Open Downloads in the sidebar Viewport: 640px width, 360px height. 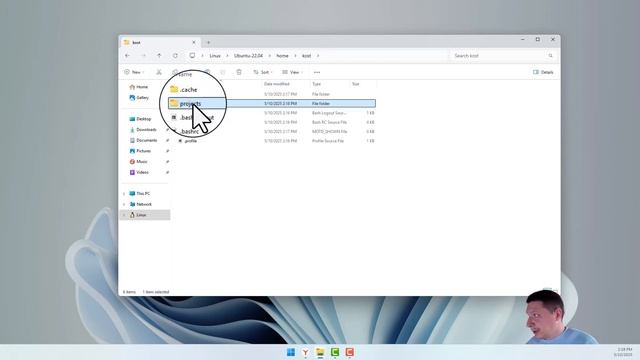point(143,129)
